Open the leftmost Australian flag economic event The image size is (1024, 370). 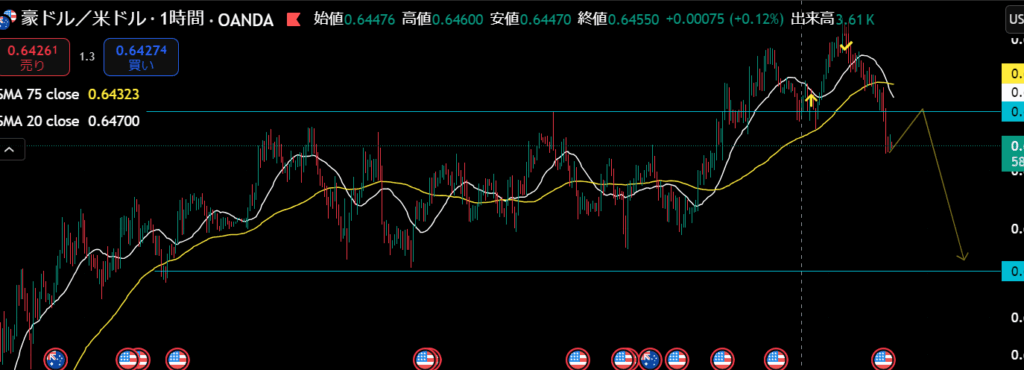point(56,359)
